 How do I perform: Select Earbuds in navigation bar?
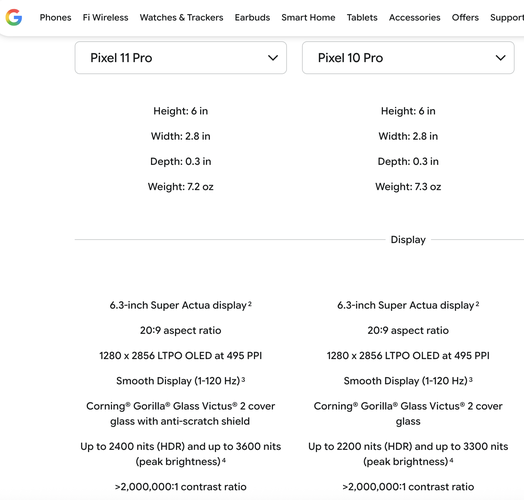pyautogui.click(x=252, y=17)
